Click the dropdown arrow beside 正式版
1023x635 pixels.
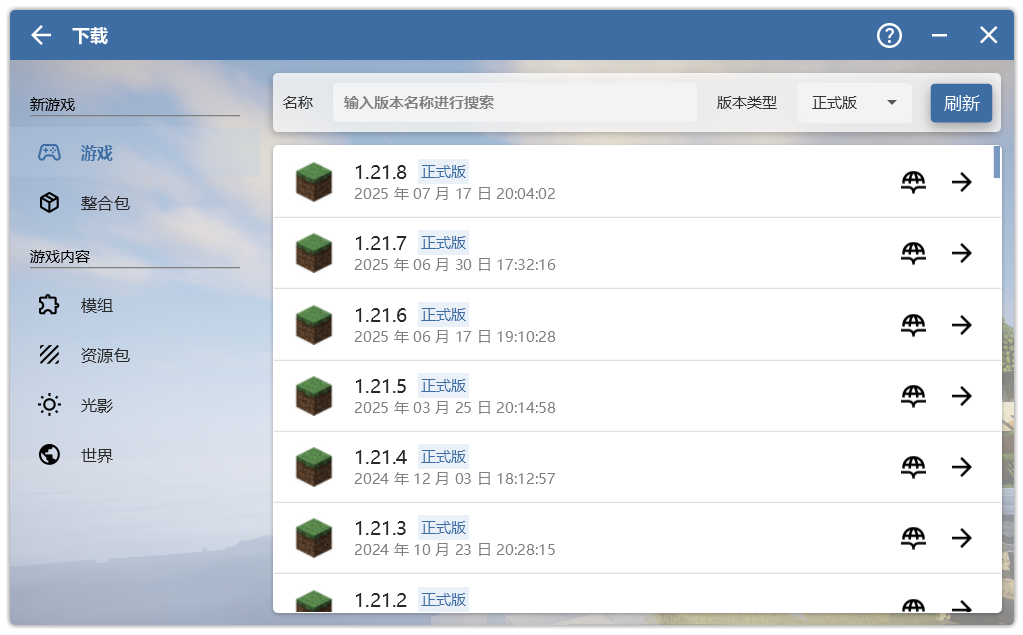[x=891, y=103]
